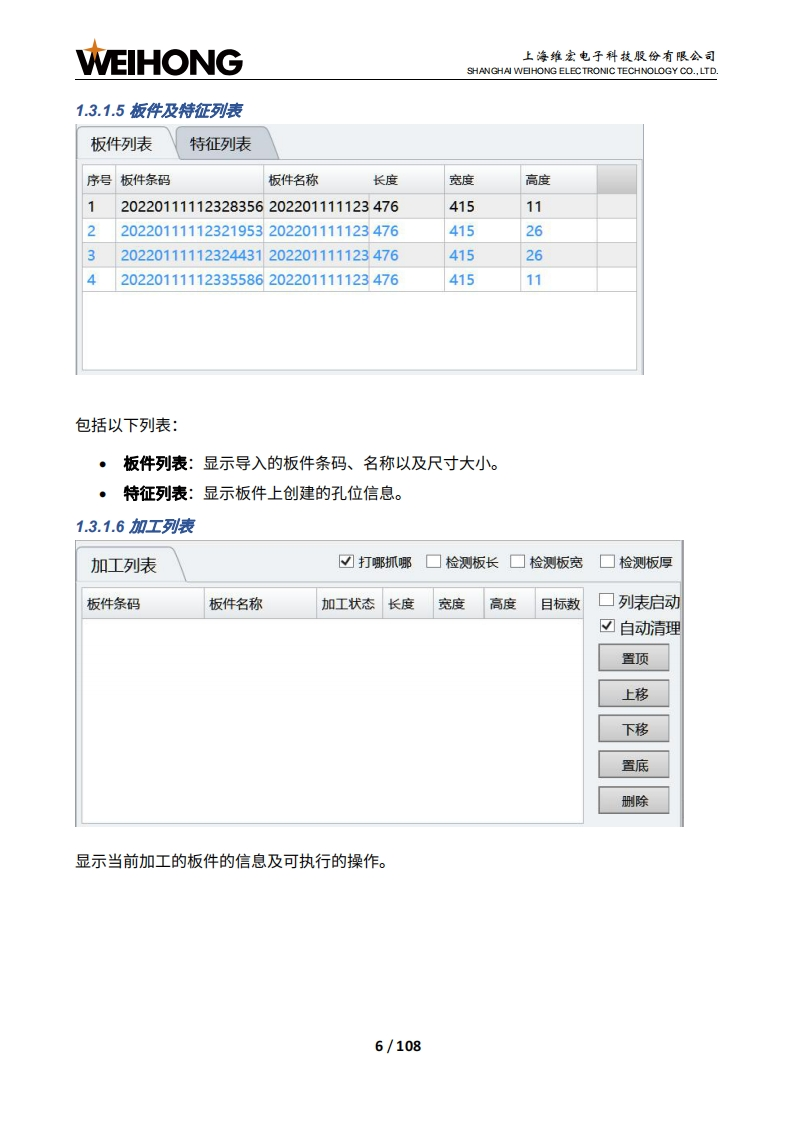The image size is (793, 1122).
Task: Click the 加工状态 column header
Action: [x=347, y=604]
